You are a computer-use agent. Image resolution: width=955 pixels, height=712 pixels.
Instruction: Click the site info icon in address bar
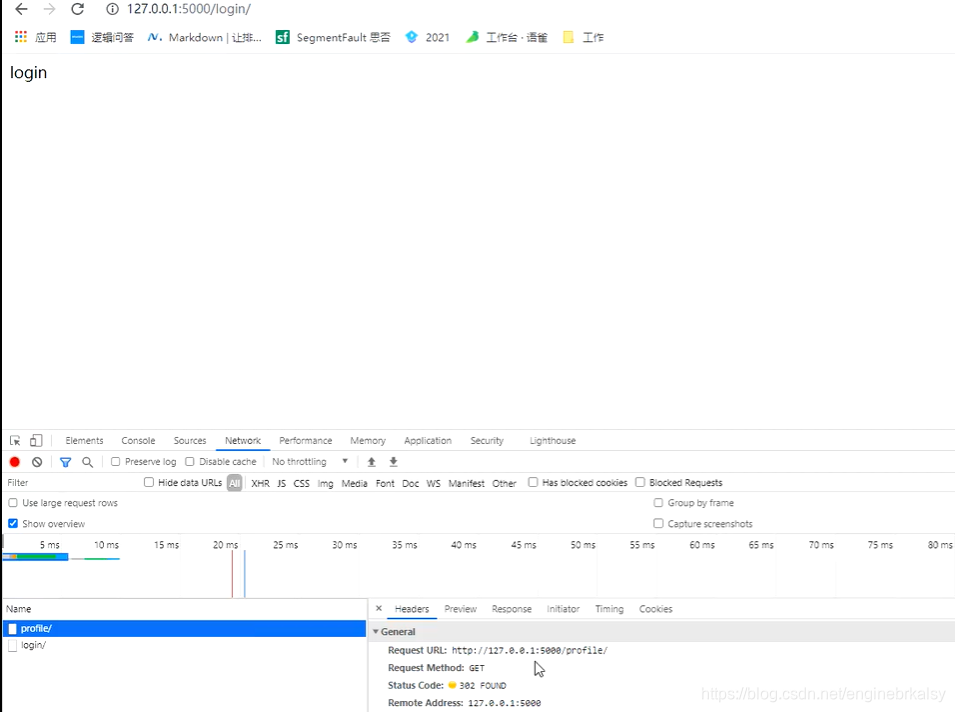pyautogui.click(x=112, y=9)
